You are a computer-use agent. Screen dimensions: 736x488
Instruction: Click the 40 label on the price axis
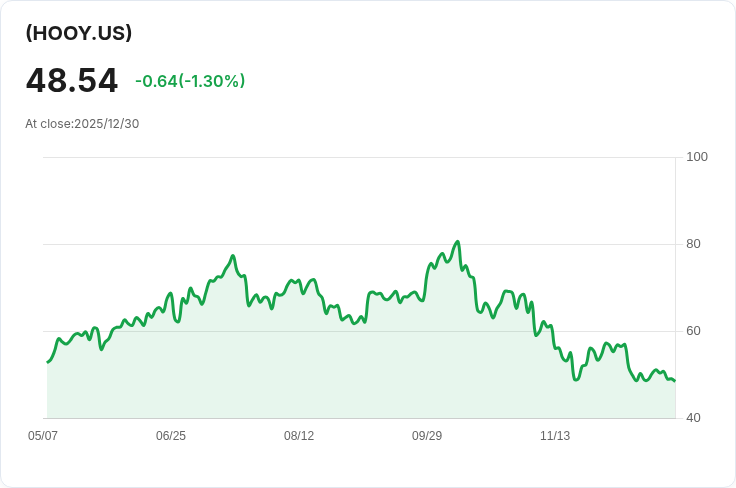tap(693, 418)
